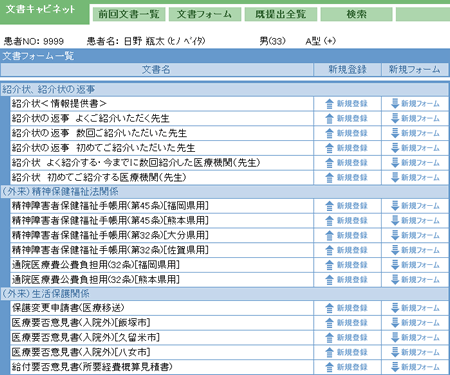Select document 医療要否意見書(入院外)[久留米市]
Image resolution: width=450 pixels, height=375 pixels.
click(x=86, y=337)
